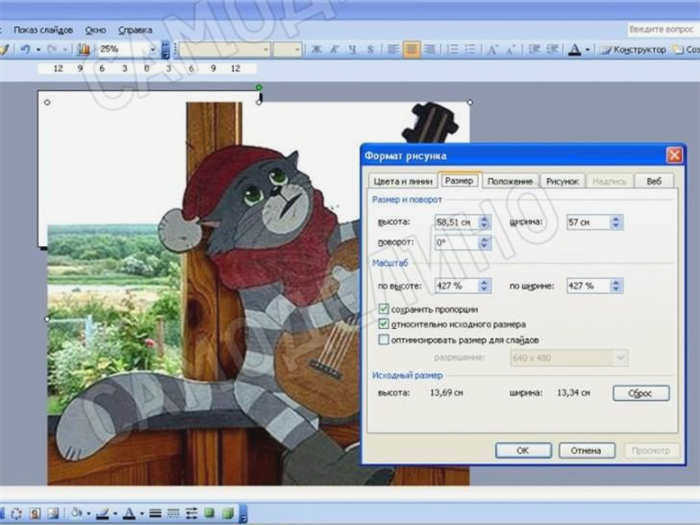
Task: Open the font size dropdown
Action: [298, 49]
